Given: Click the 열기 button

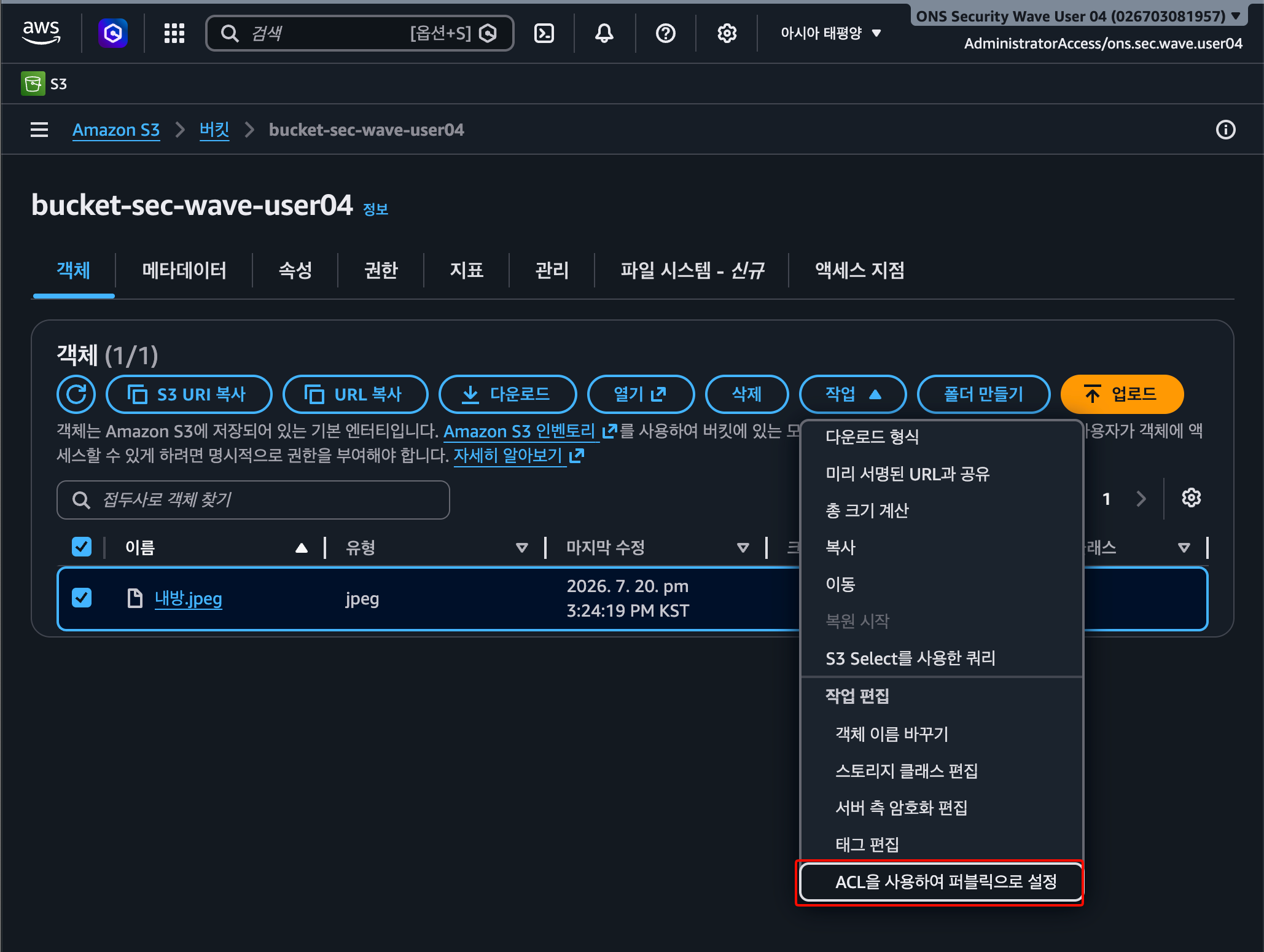Looking at the screenshot, I should tap(641, 394).
